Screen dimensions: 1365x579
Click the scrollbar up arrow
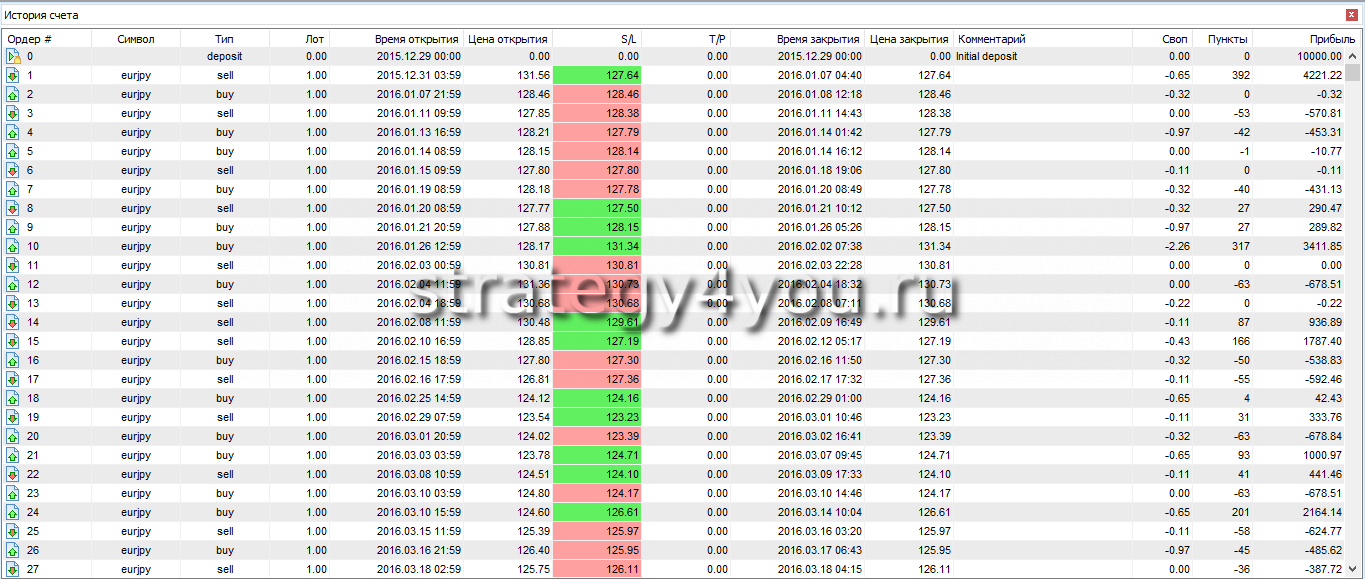pos(1353,55)
